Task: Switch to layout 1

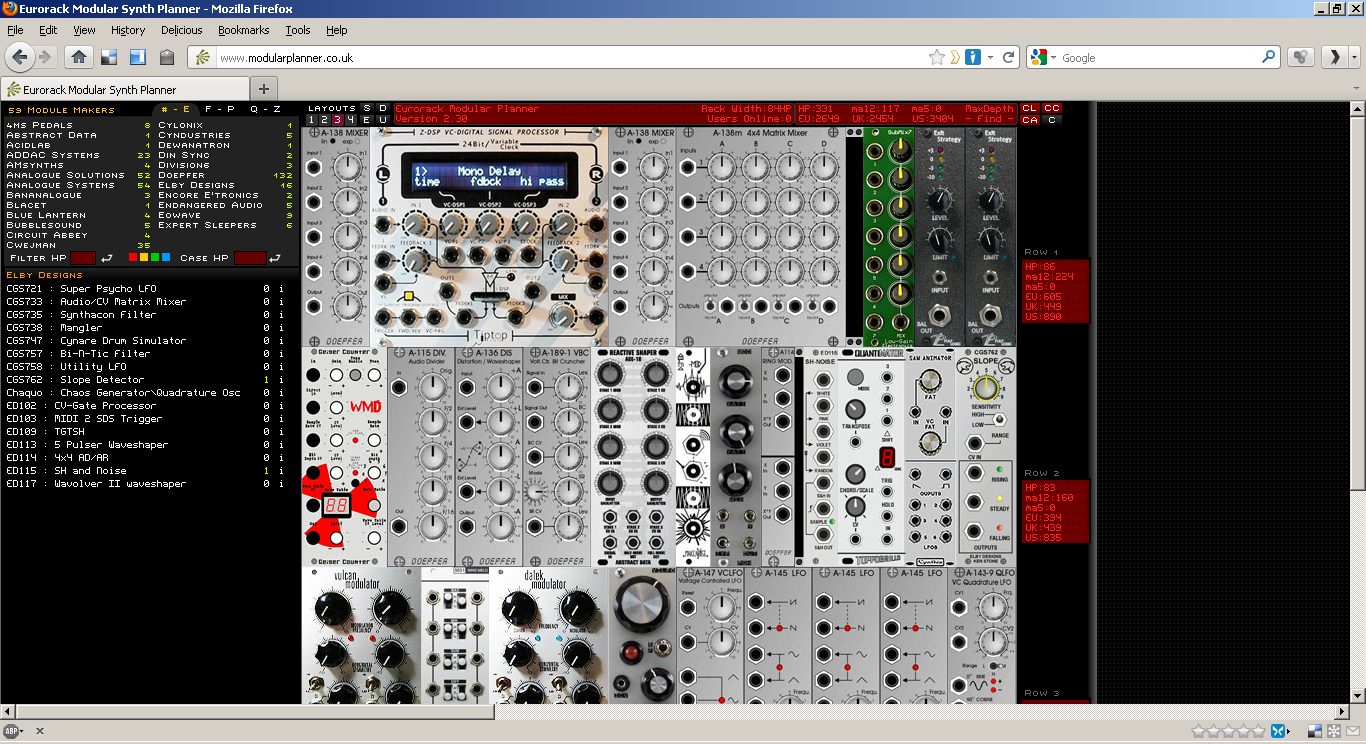Action: (312, 120)
